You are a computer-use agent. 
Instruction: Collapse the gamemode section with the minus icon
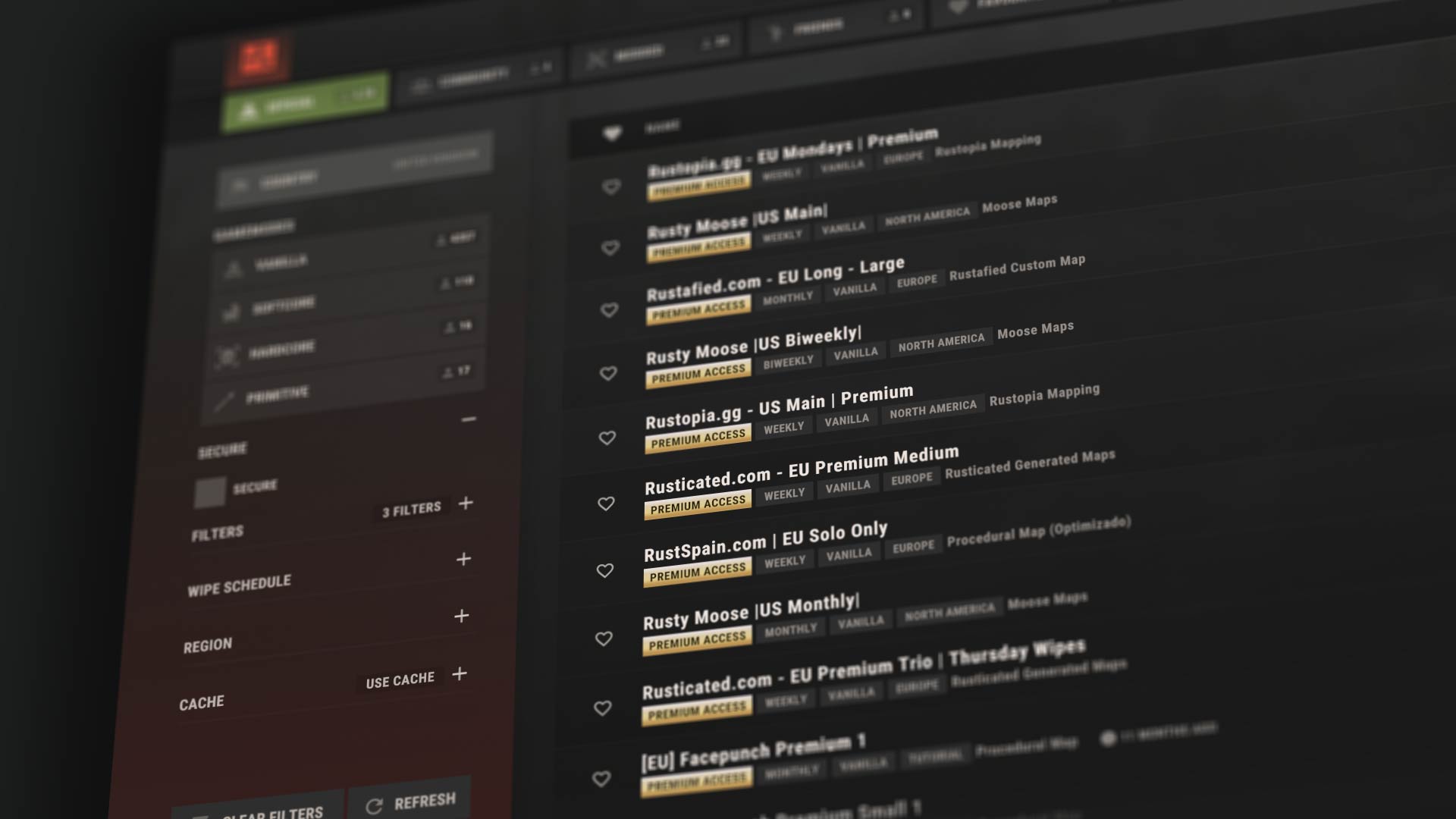point(469,419)
